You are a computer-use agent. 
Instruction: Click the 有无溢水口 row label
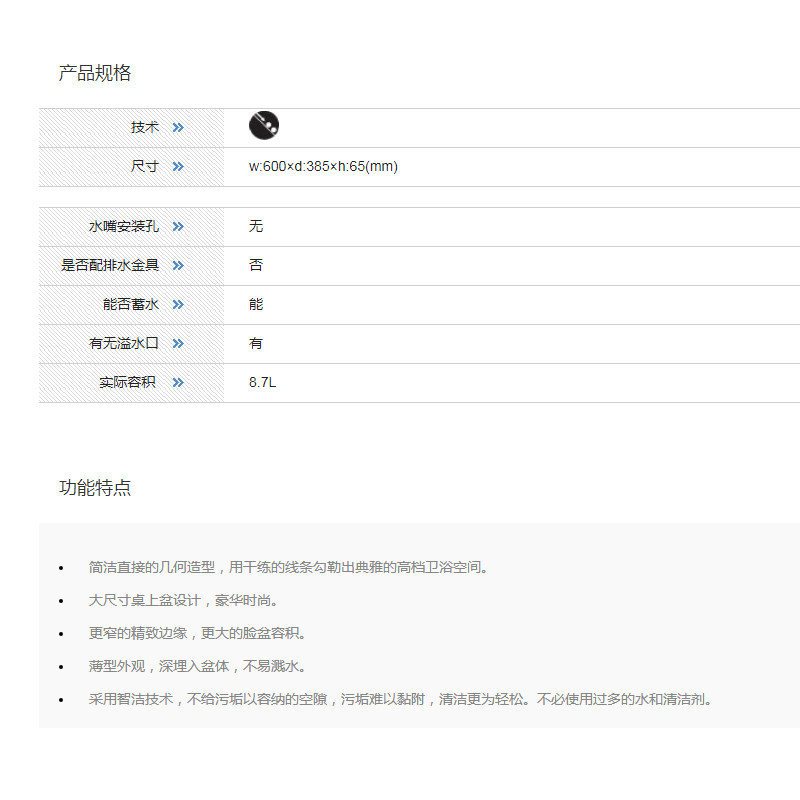point(124,343)
